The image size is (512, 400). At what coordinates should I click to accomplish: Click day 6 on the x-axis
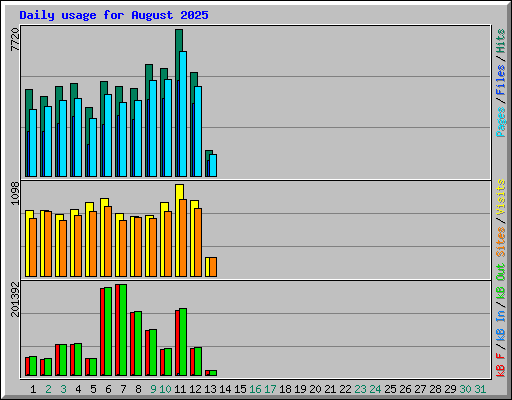(x=108, y=389)
